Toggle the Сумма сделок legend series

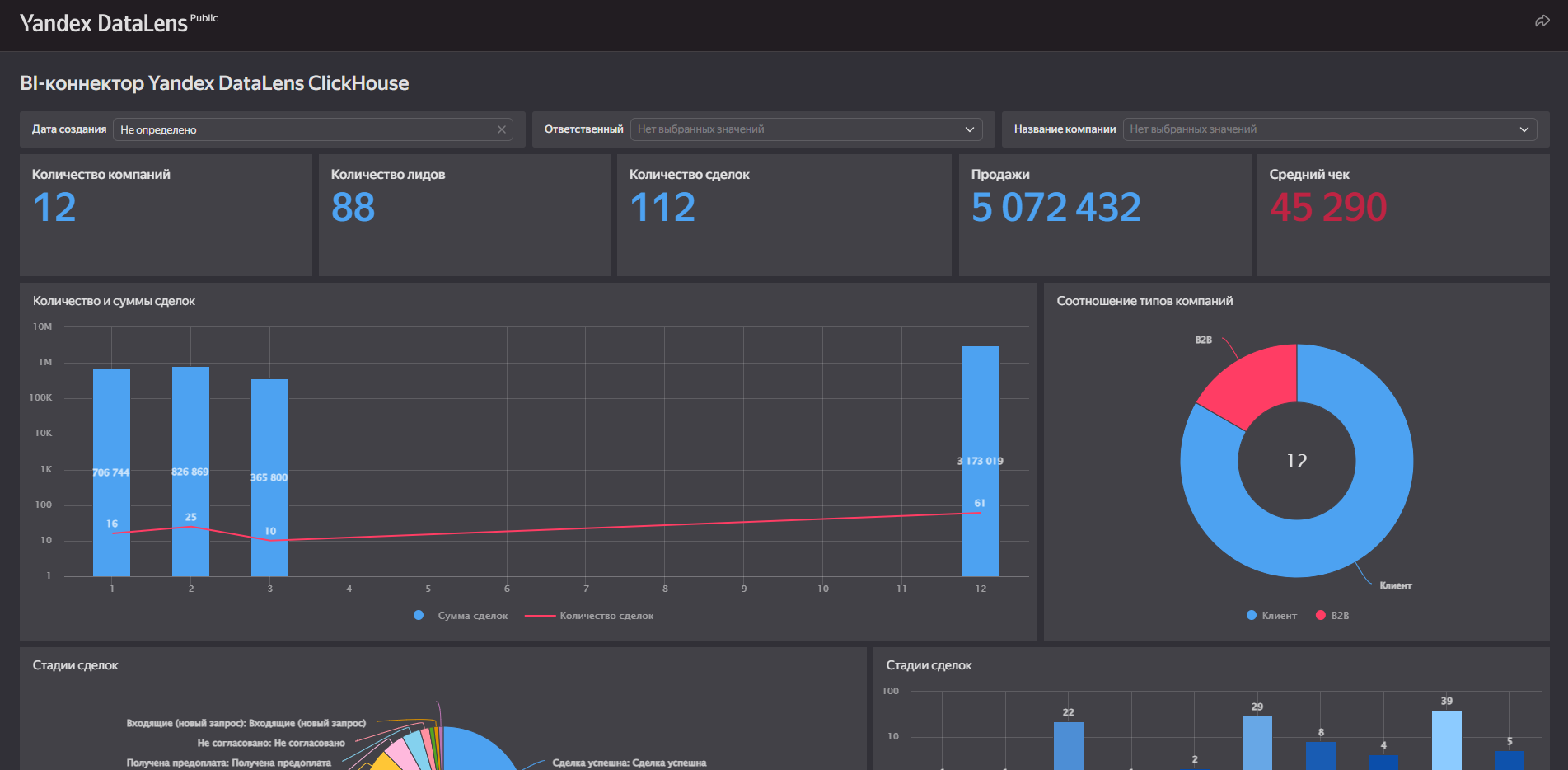click(462, 616)
